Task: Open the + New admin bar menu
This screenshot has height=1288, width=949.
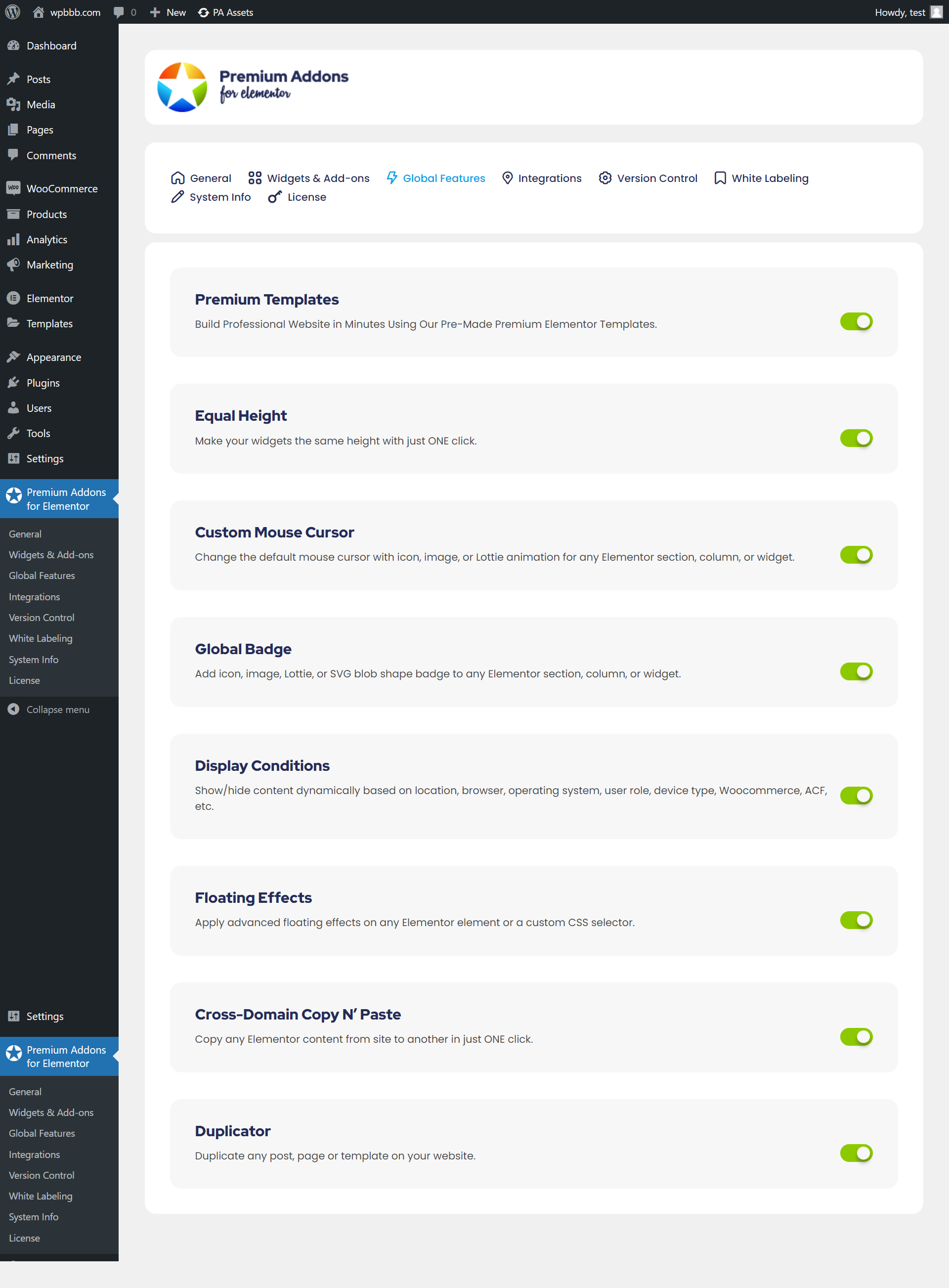Action: tap(168, 12)
